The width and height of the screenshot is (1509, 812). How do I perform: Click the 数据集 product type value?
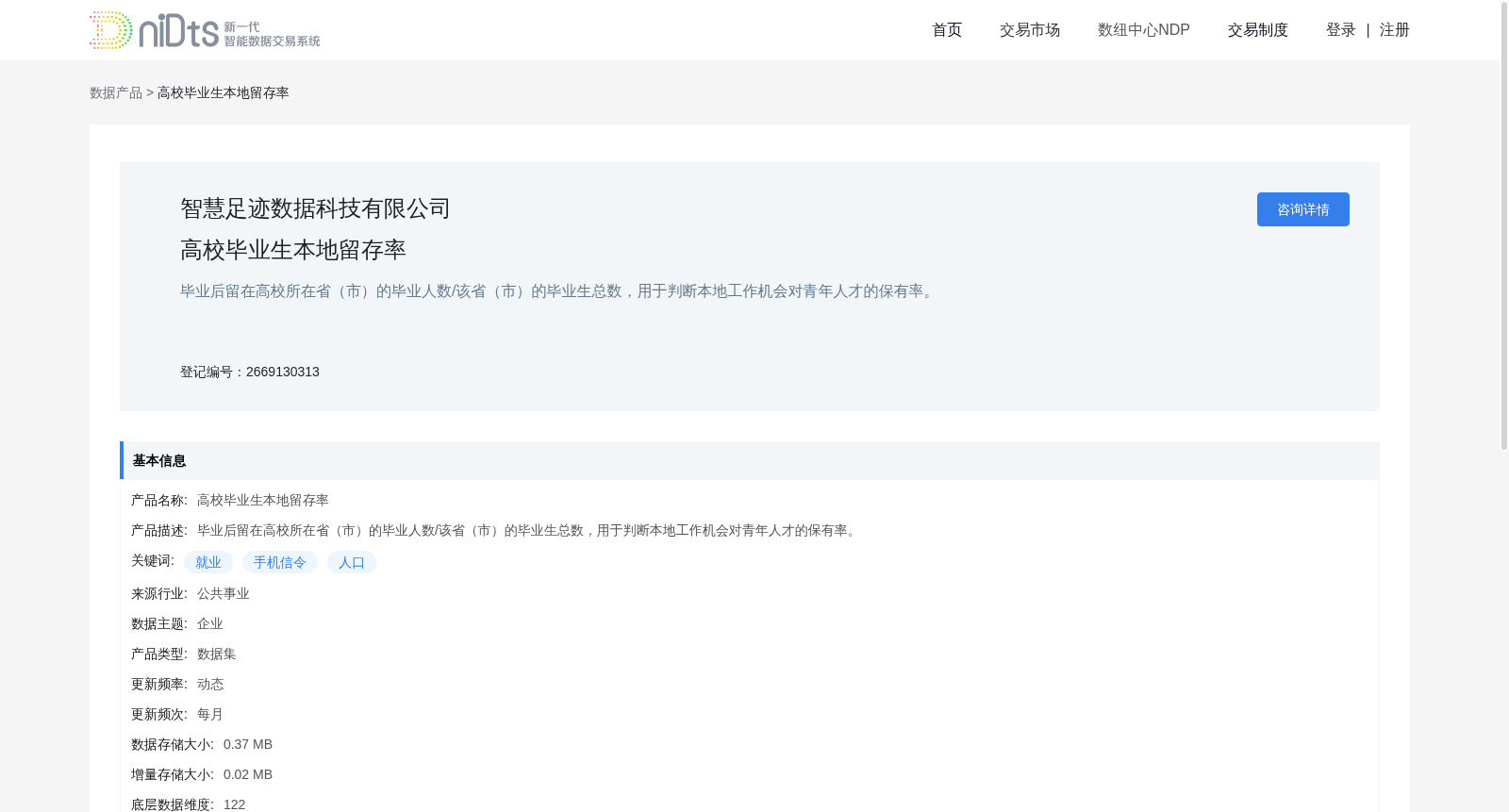[217, 654]
